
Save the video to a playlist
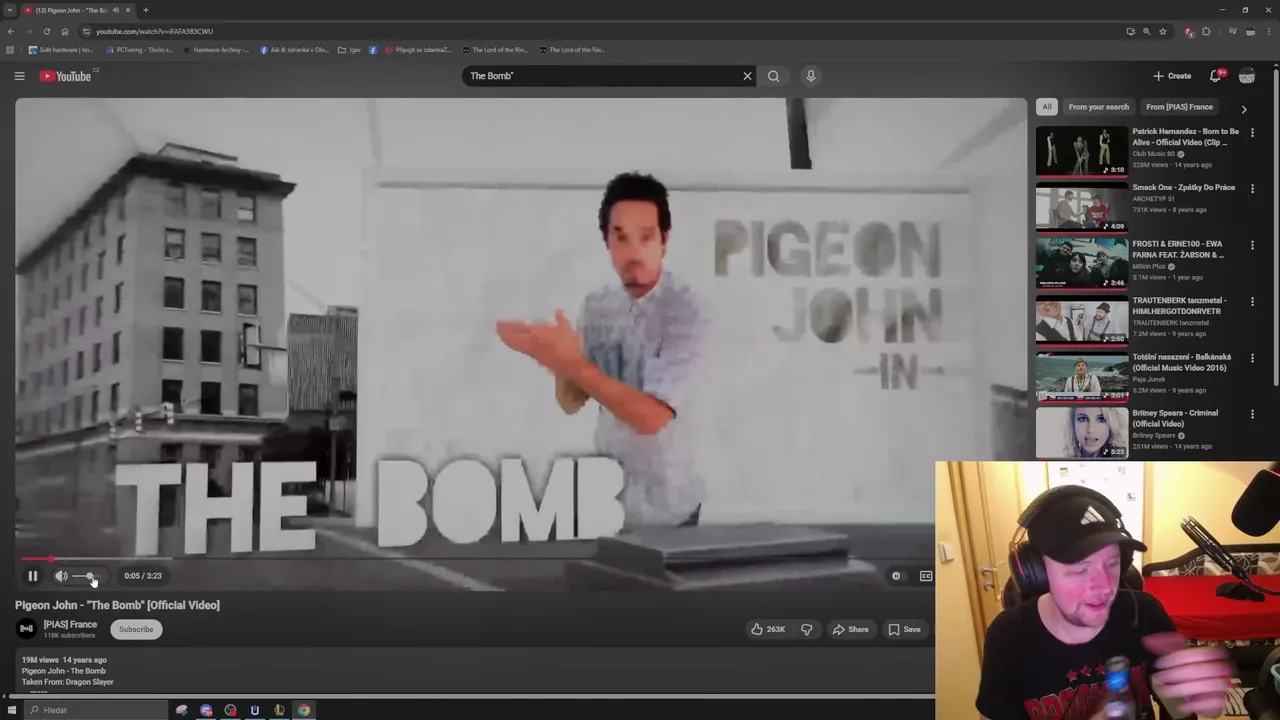coord(904,629)
